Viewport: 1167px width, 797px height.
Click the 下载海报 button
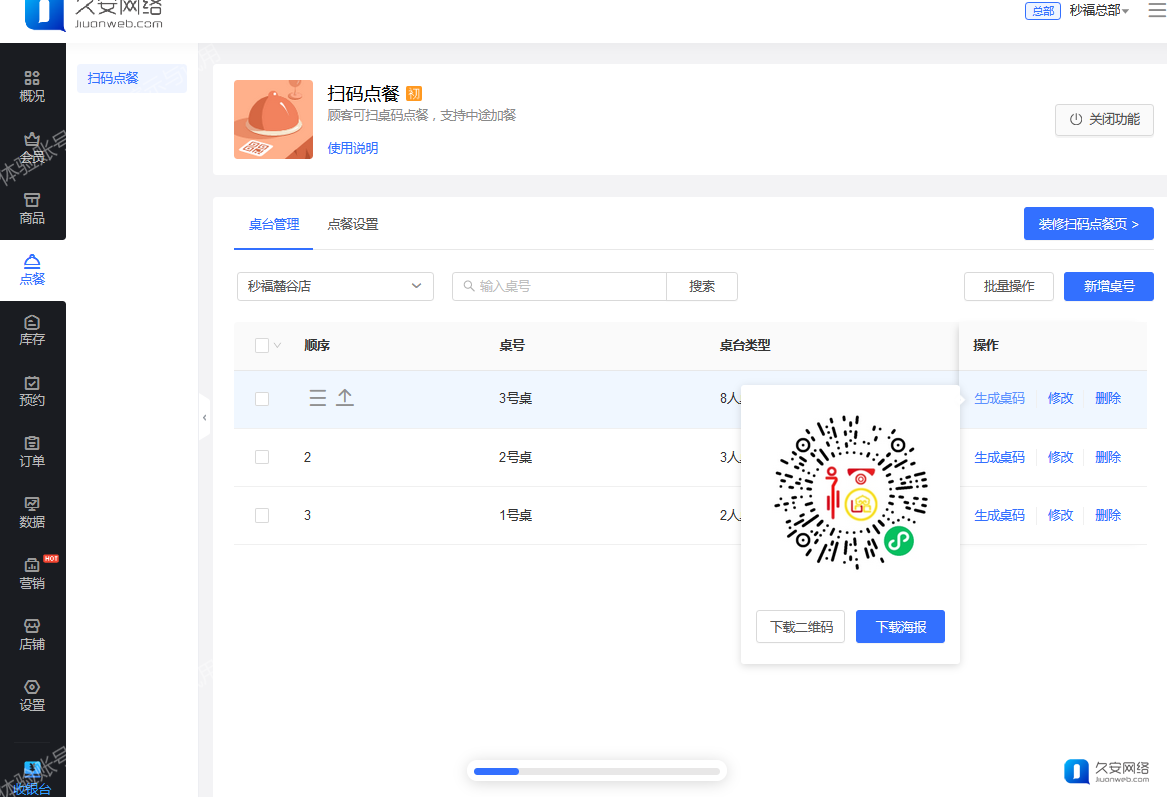click(x=900, y=627)
